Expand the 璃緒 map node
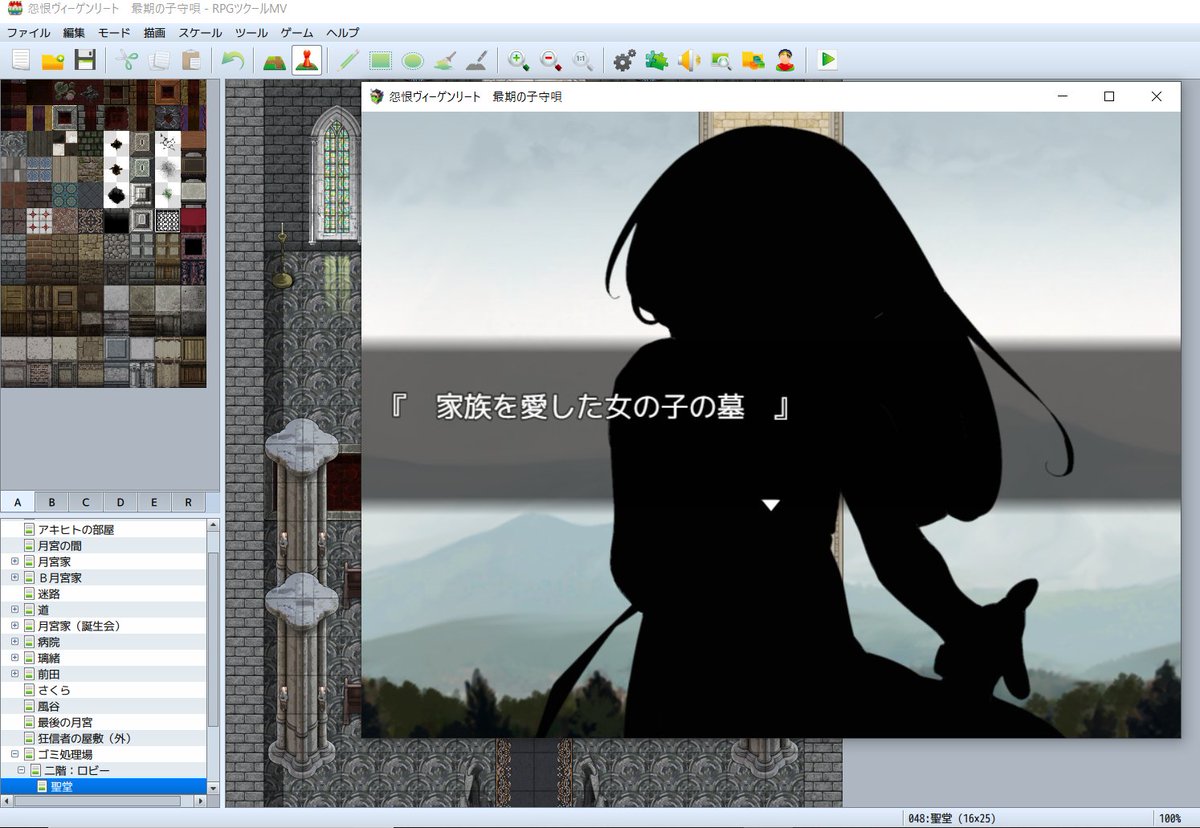 (14, 657)
